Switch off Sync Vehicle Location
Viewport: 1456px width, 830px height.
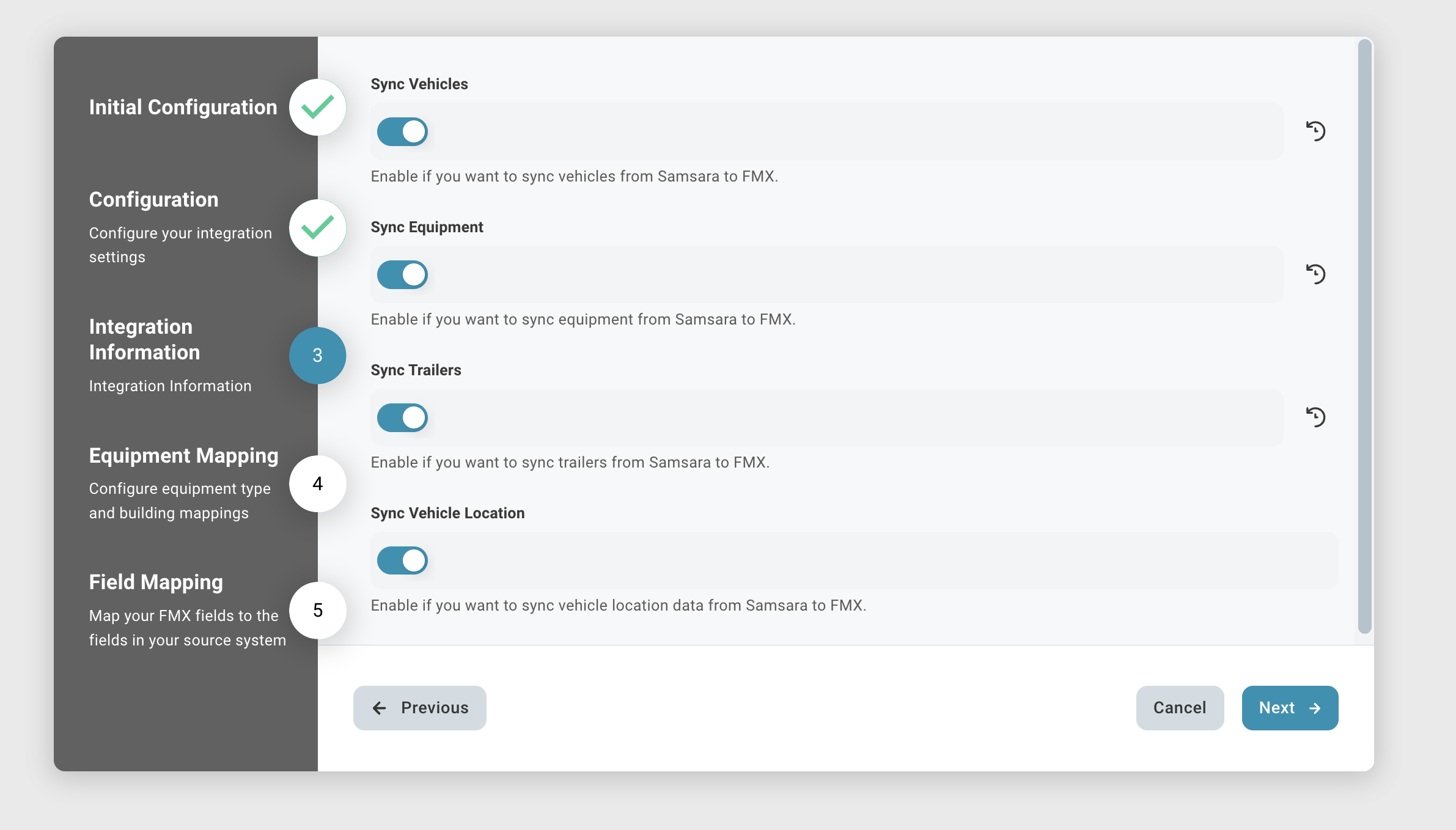pyautogui.click(x=402, y=560)
